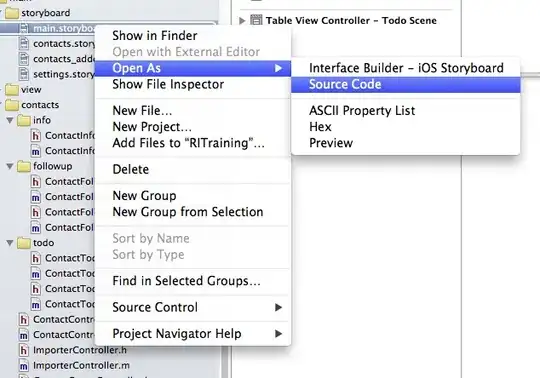
Task: Click the ImporterController.h header file icon
Action: pyautogui.click(x=24, y=350)
